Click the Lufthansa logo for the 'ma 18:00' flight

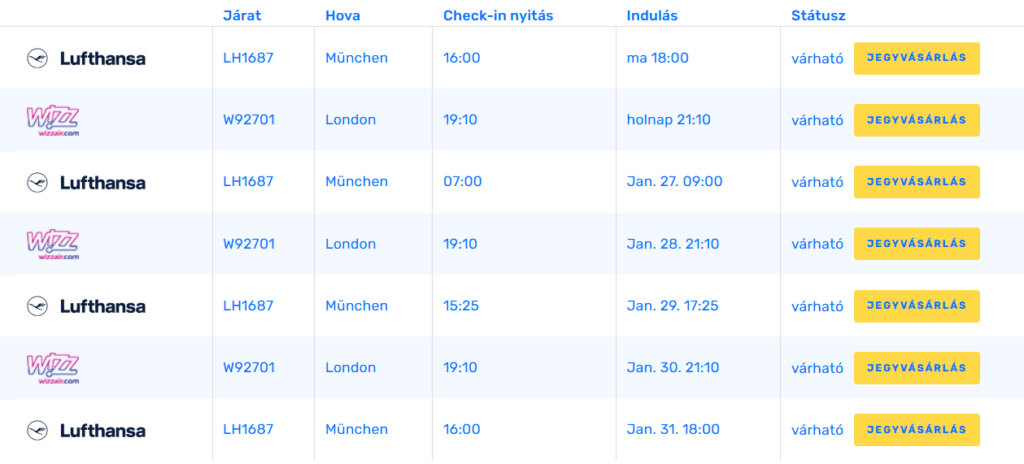pyautogui.click(x=86, y=59)
